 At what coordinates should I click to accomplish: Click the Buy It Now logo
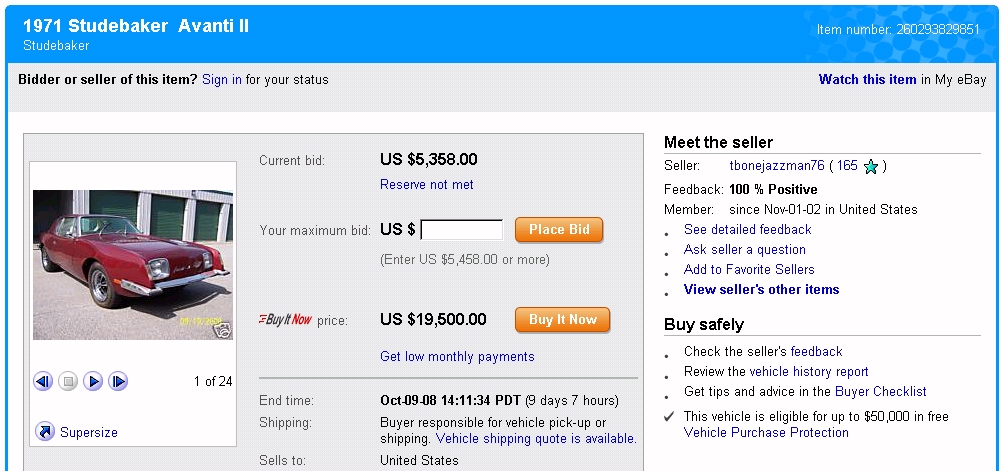(286, 320)
